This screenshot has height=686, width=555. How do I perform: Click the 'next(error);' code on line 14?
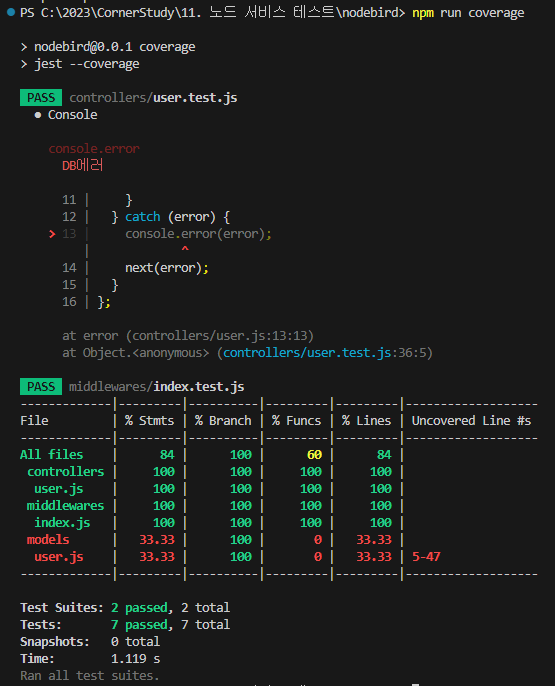coord(167,268)
